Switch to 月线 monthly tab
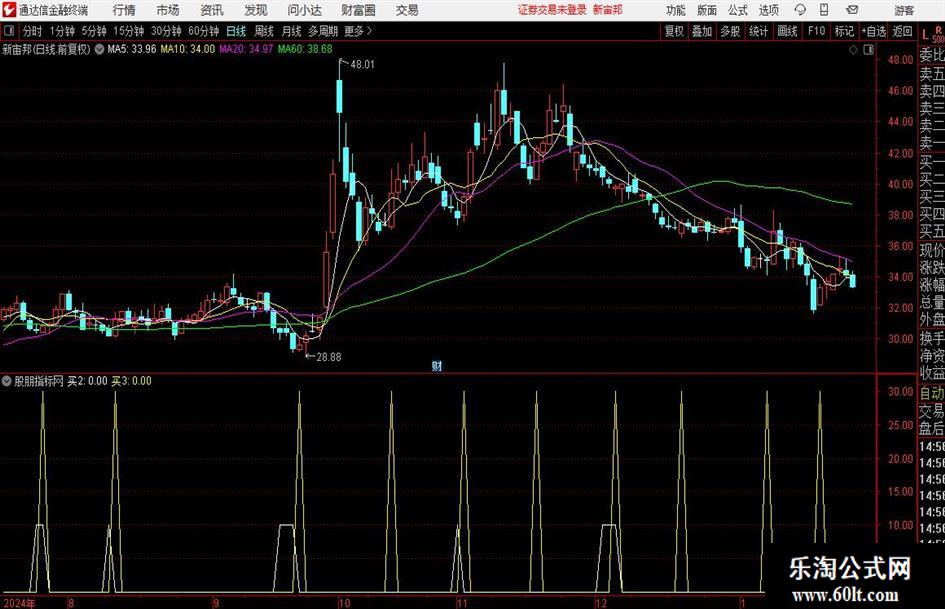 (291, 31)
